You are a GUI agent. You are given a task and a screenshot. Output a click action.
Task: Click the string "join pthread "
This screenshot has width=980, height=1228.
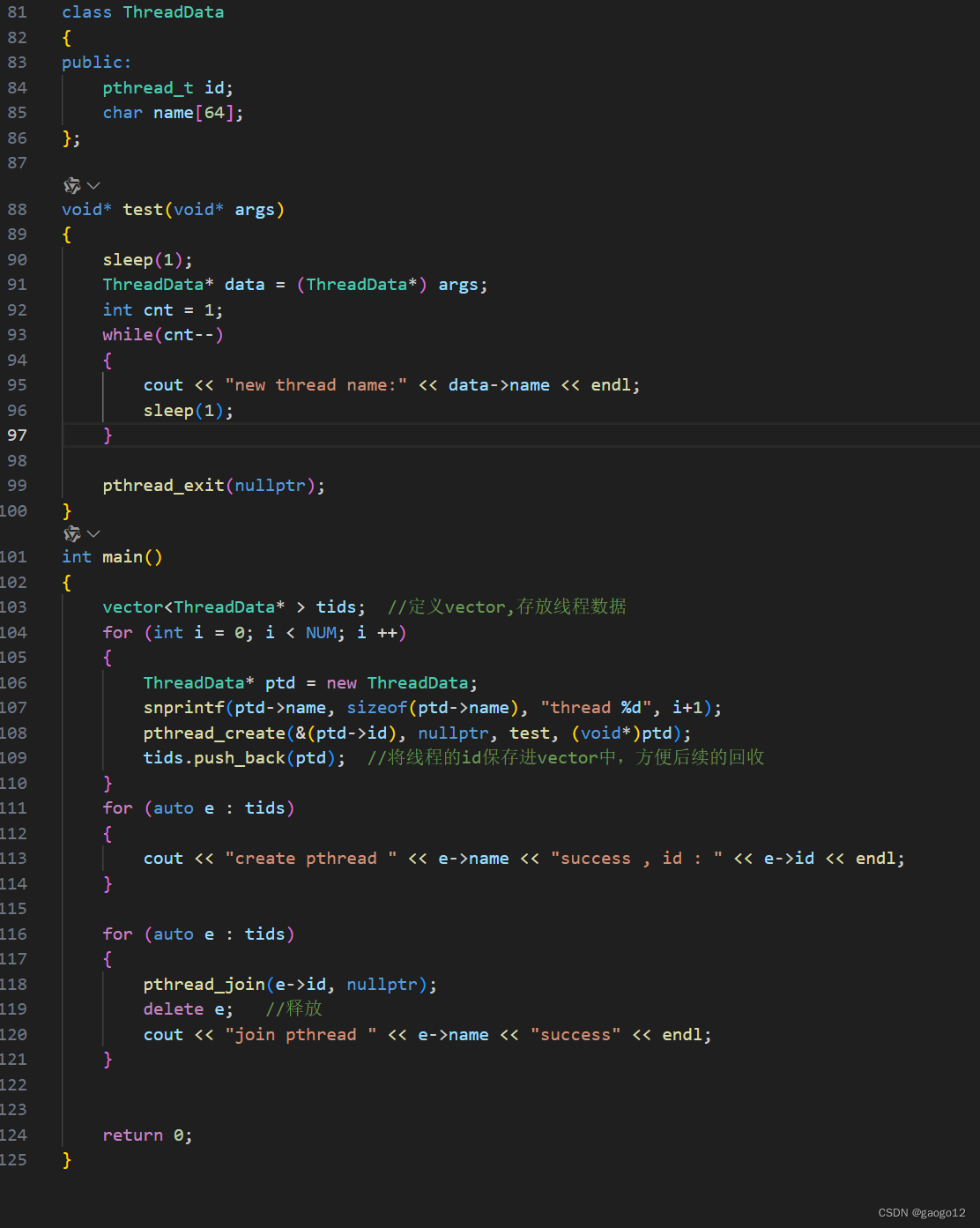[301, 1035]
